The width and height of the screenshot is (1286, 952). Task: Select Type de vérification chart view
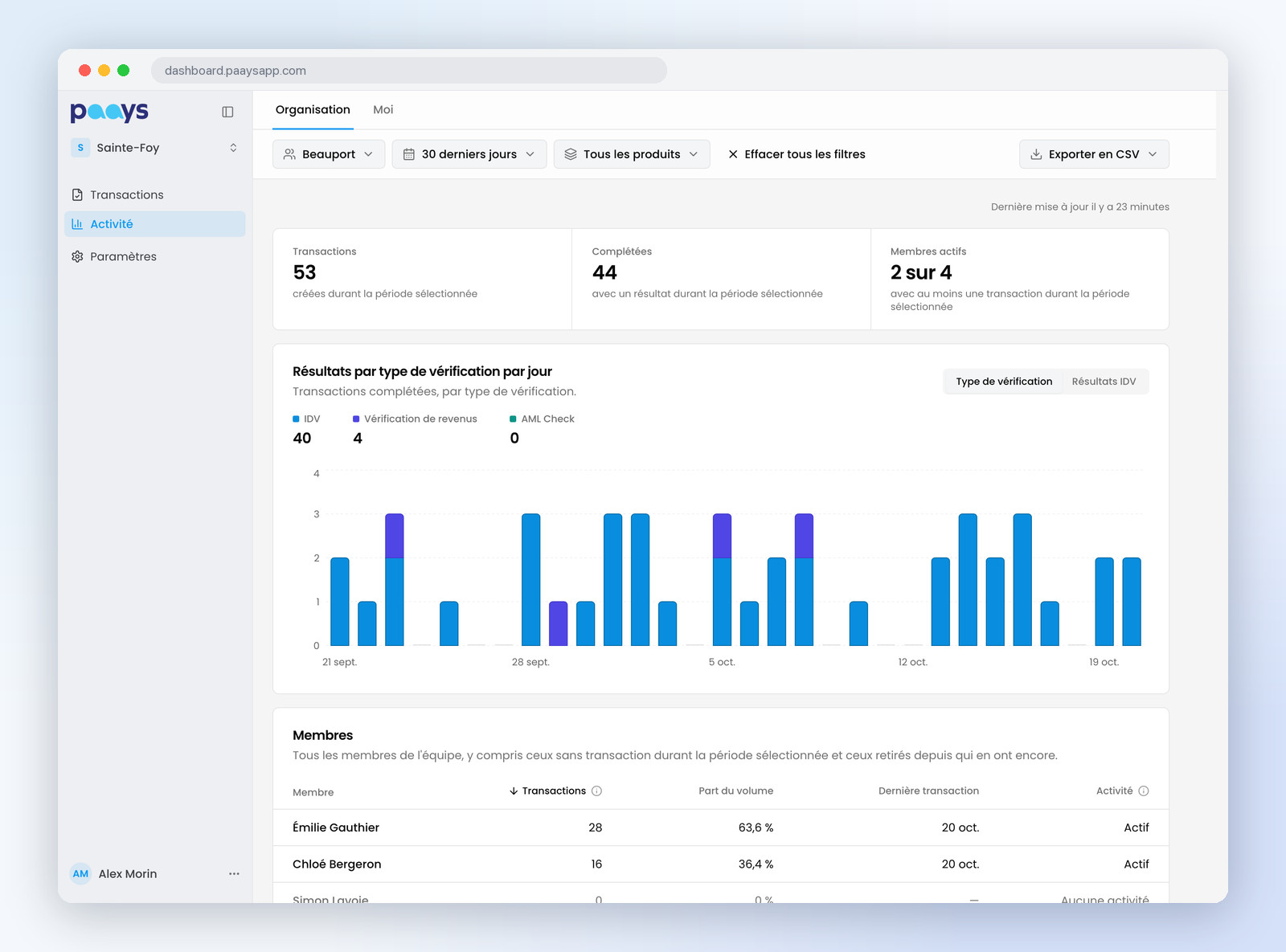1004,382
